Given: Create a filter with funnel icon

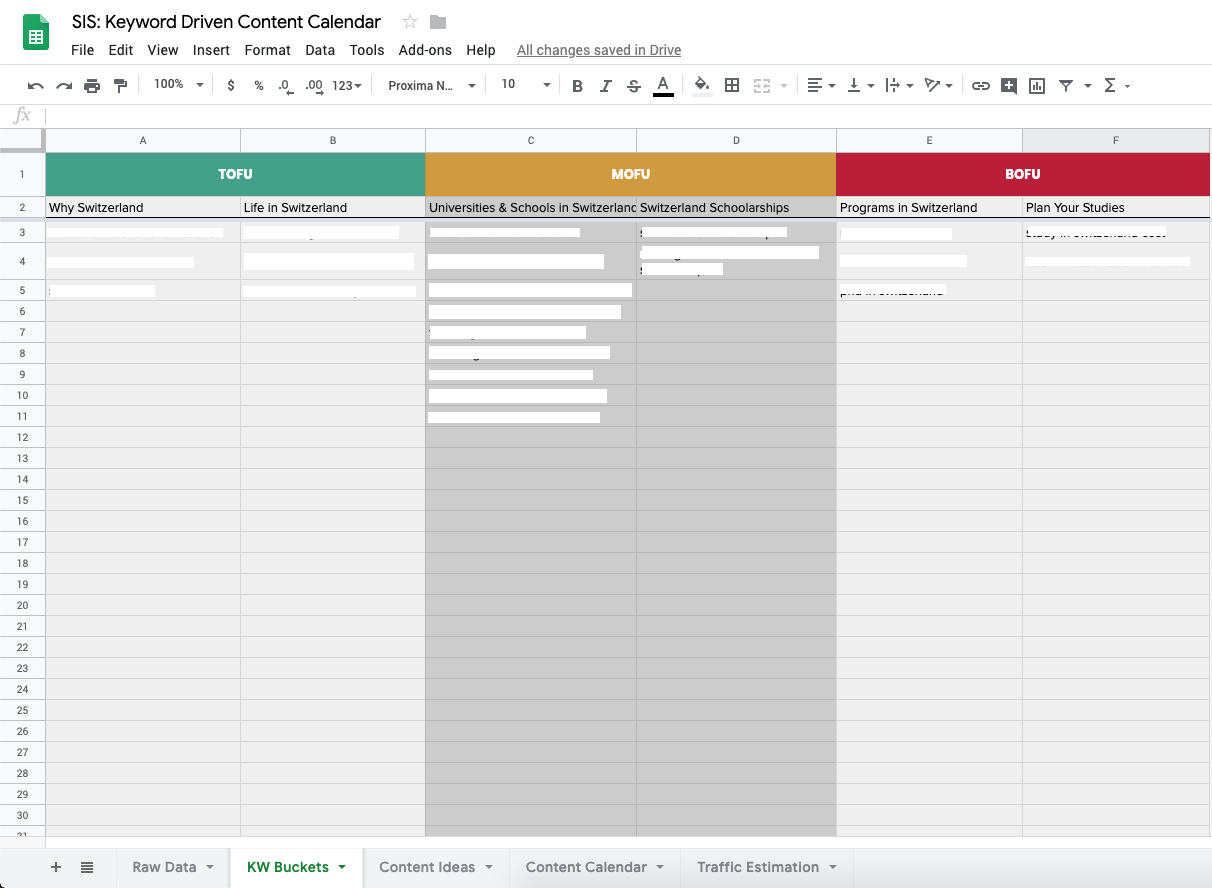Looking at the screenshot, I should point(1066,86).
